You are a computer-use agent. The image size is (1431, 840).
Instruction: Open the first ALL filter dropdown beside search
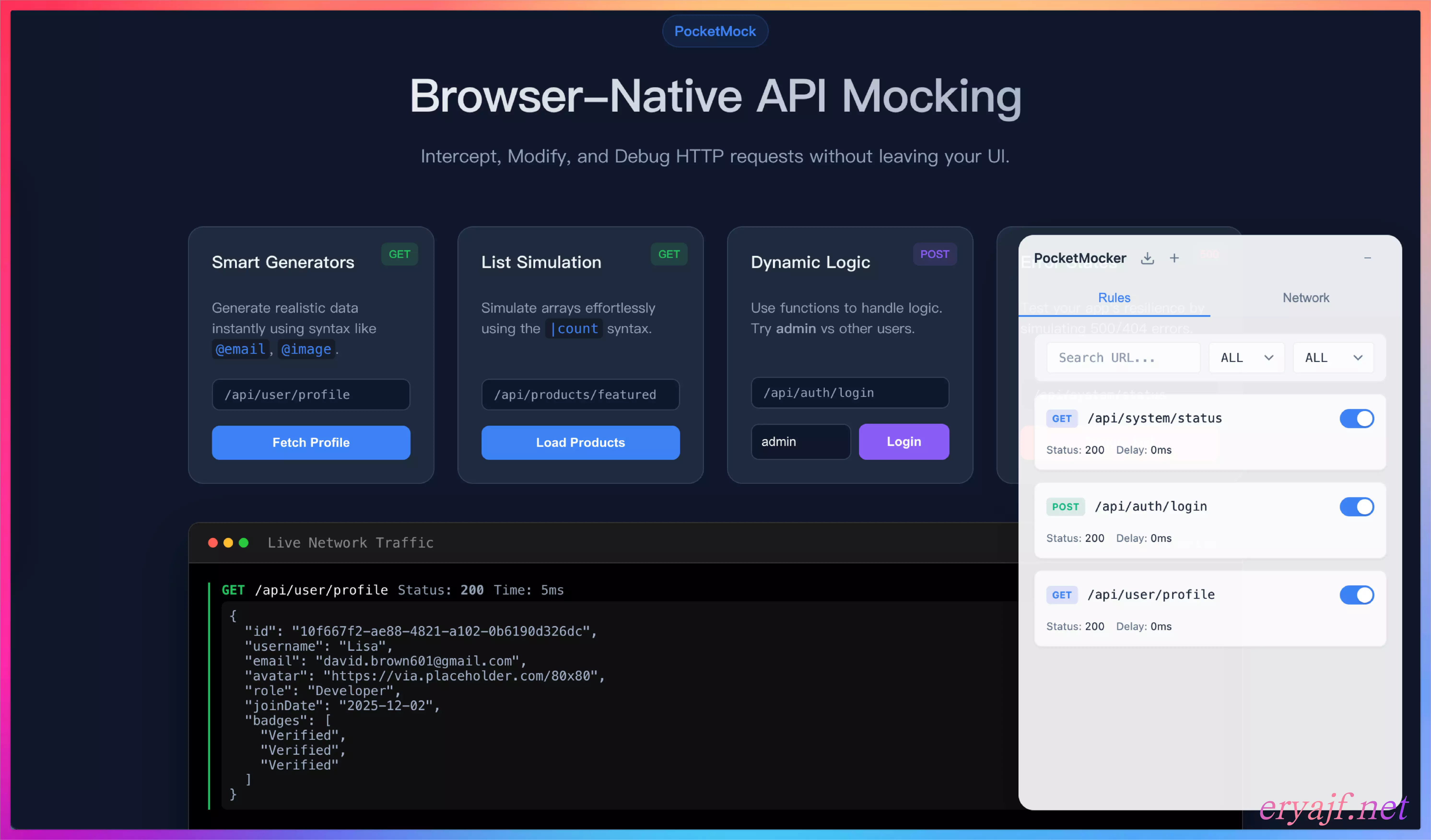(x=1246, y=358)
